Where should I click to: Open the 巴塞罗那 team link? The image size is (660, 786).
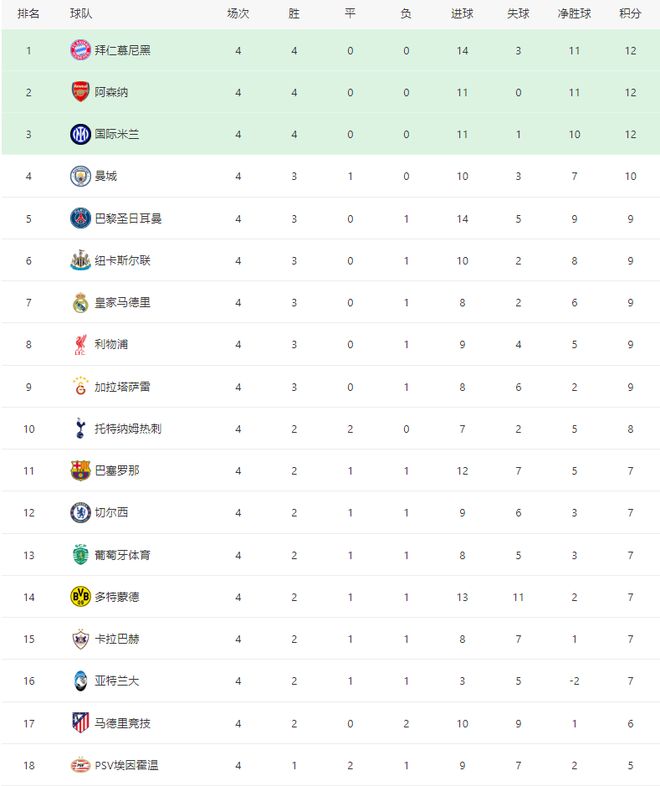117,470
